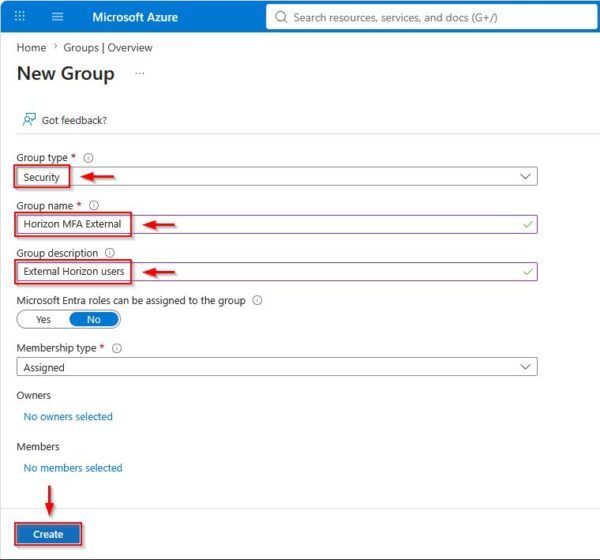Show info for Group description
600x560 pixels.
point(110,253)
